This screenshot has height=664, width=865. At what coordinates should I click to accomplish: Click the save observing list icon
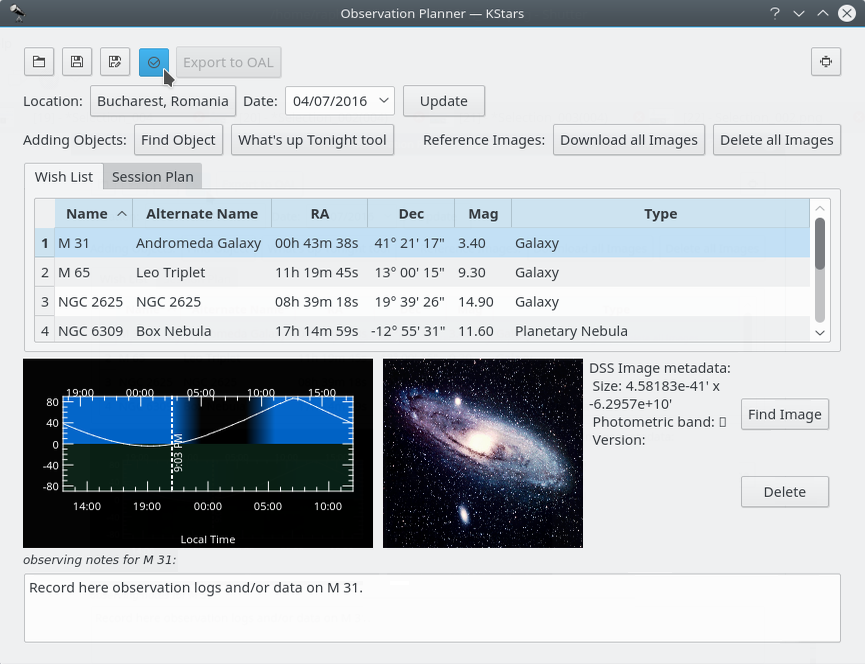tap(77, 62)
